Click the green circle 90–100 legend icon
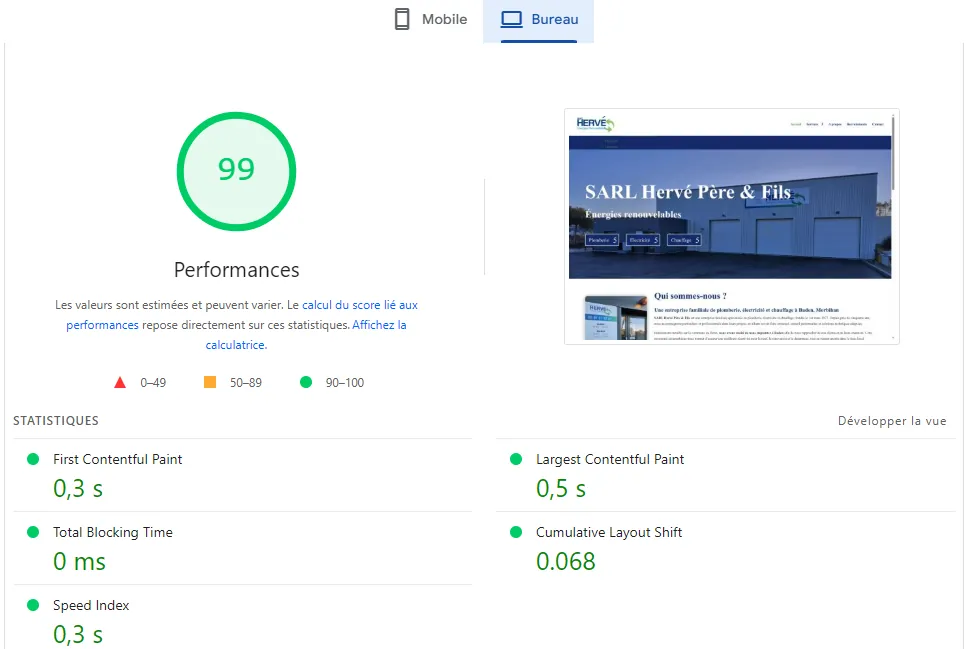The image size is (966, 649). (x=306, y=382)
